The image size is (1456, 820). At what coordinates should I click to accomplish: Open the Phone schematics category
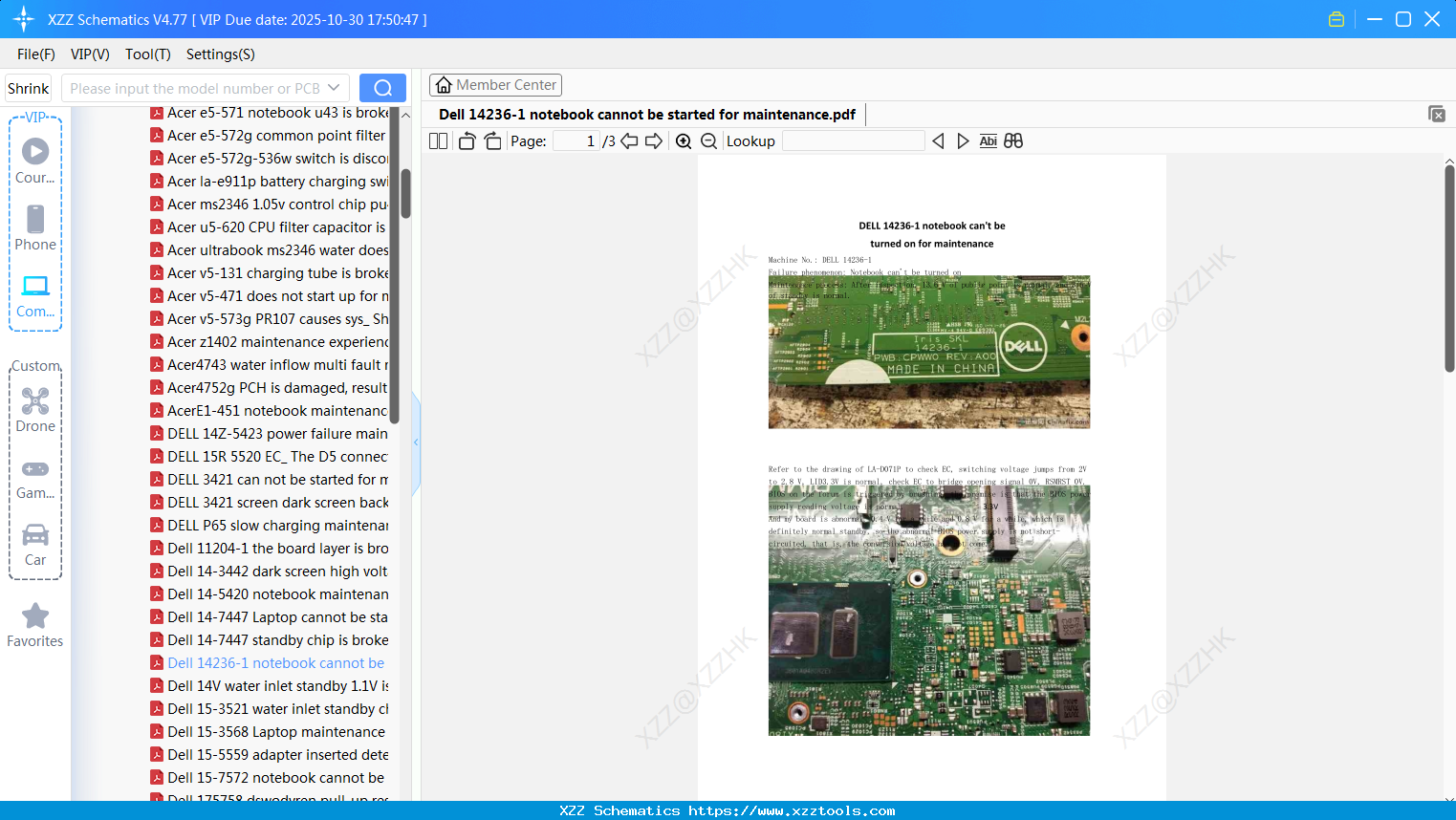[x=35, y=228]
